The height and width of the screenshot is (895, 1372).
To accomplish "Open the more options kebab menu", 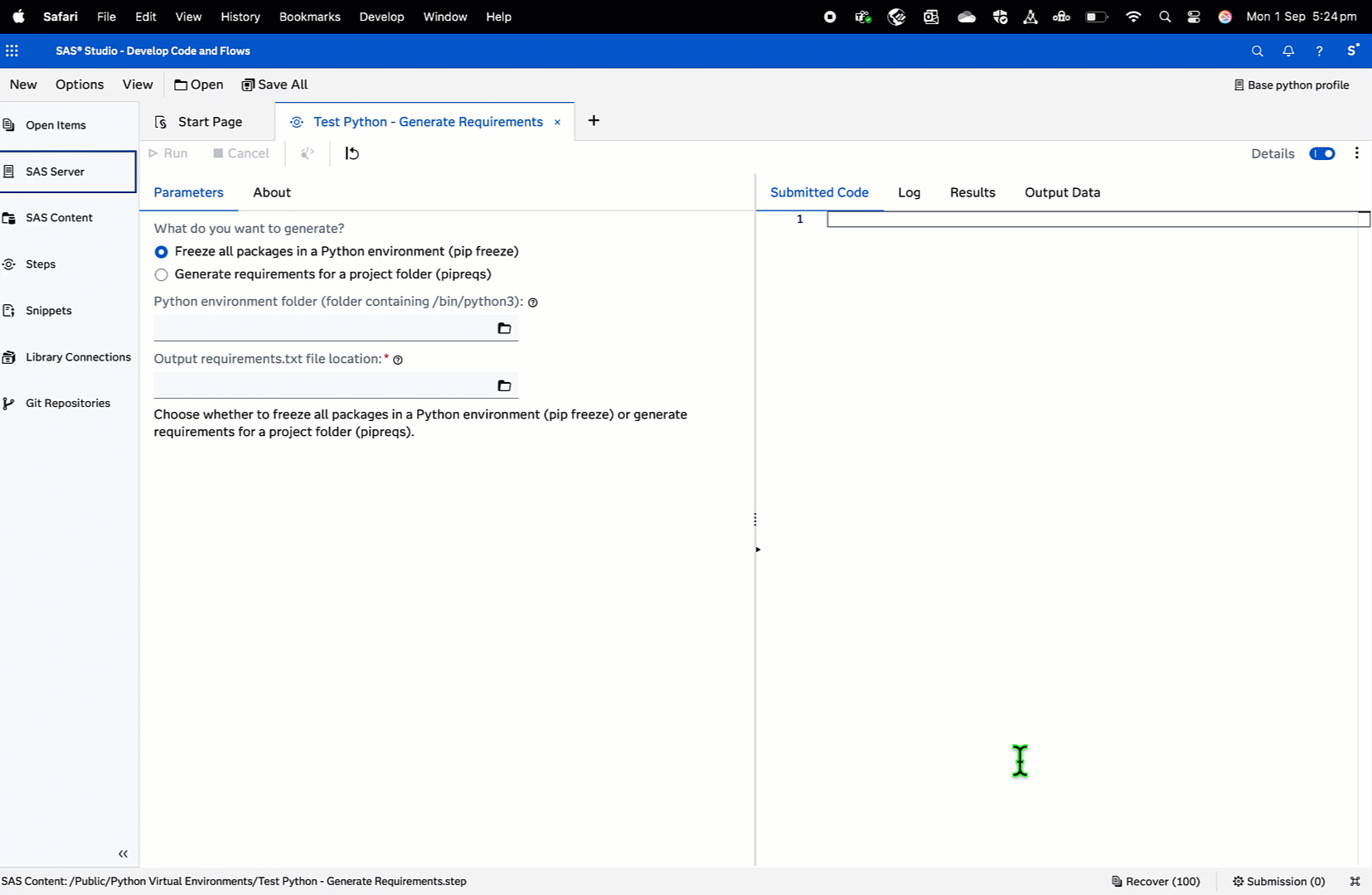I will pyautogui.click(x=1356, y=153).
